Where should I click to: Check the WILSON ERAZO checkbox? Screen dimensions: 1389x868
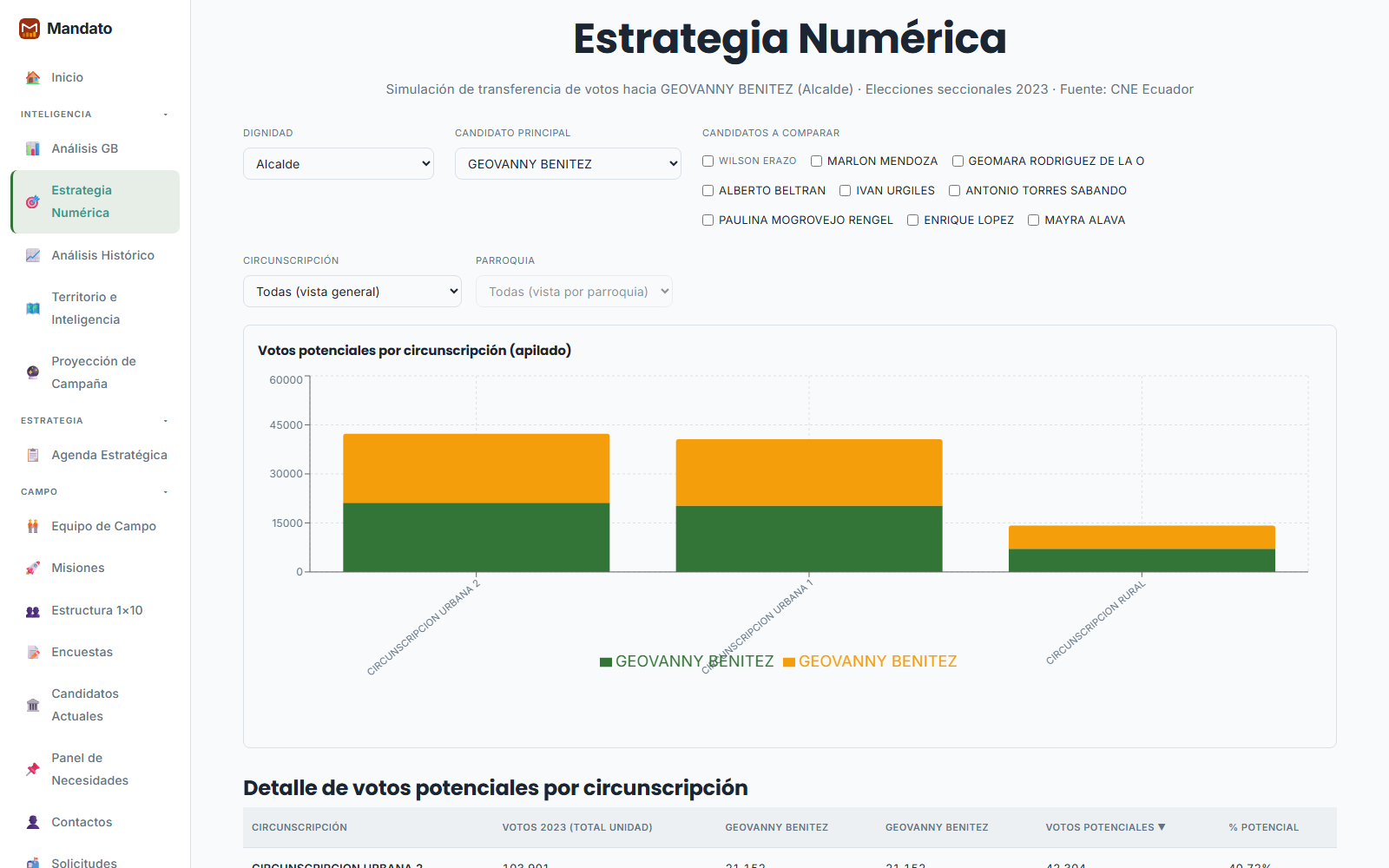tap(708, 161)
